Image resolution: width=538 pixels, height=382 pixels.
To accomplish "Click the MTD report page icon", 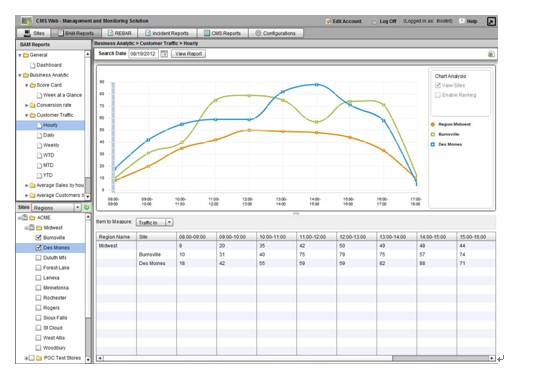I will pyautogui.click(x=39, y=165).
